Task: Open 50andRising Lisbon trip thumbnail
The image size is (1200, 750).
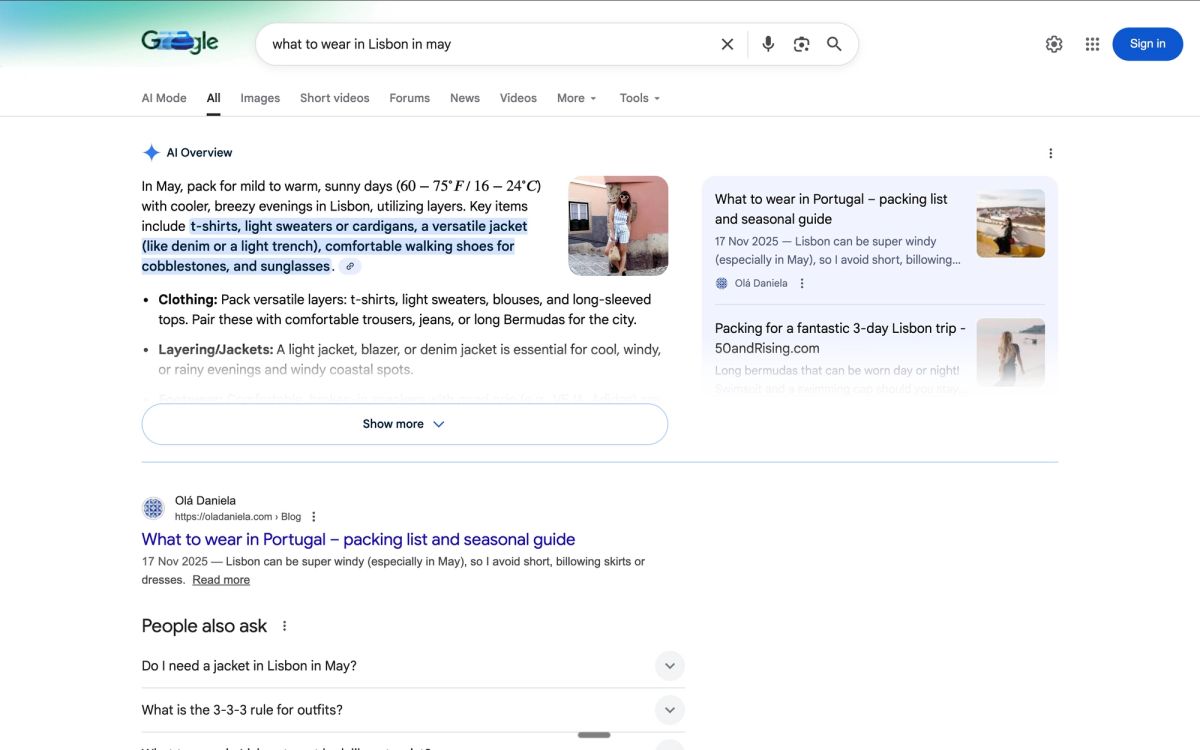Action: [x=1011, y=352]
